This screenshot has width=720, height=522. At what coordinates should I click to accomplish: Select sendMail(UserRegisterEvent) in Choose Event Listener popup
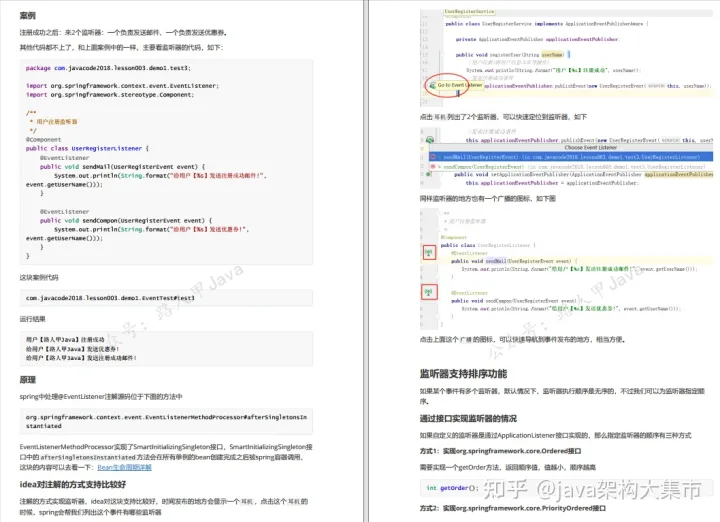(x=571, y=157)
